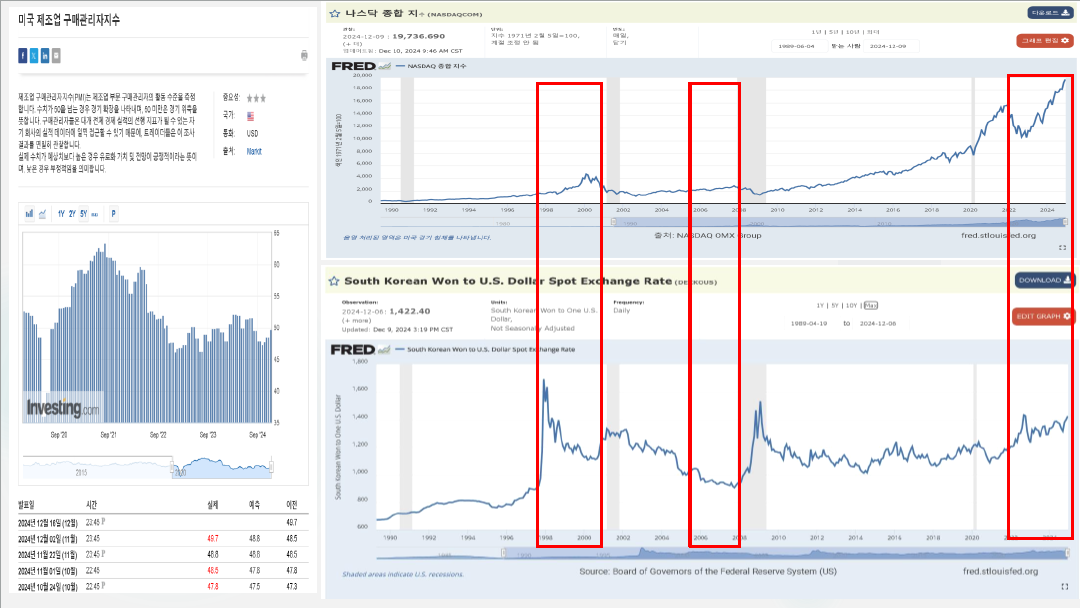Click the P button in PMI chart toolbar
This screenshot has width=1080, height=608.
click(x=114, y=214)
